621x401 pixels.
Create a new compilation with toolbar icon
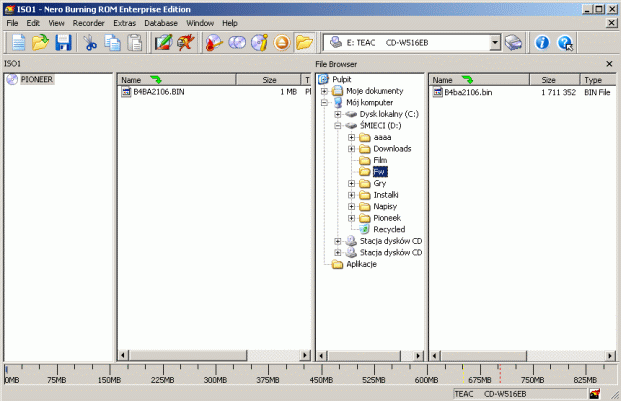(18, 42)
